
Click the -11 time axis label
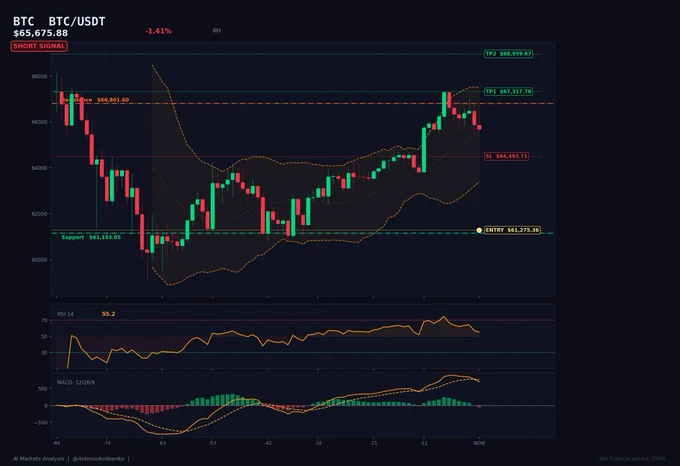click(x=424, y=443)
